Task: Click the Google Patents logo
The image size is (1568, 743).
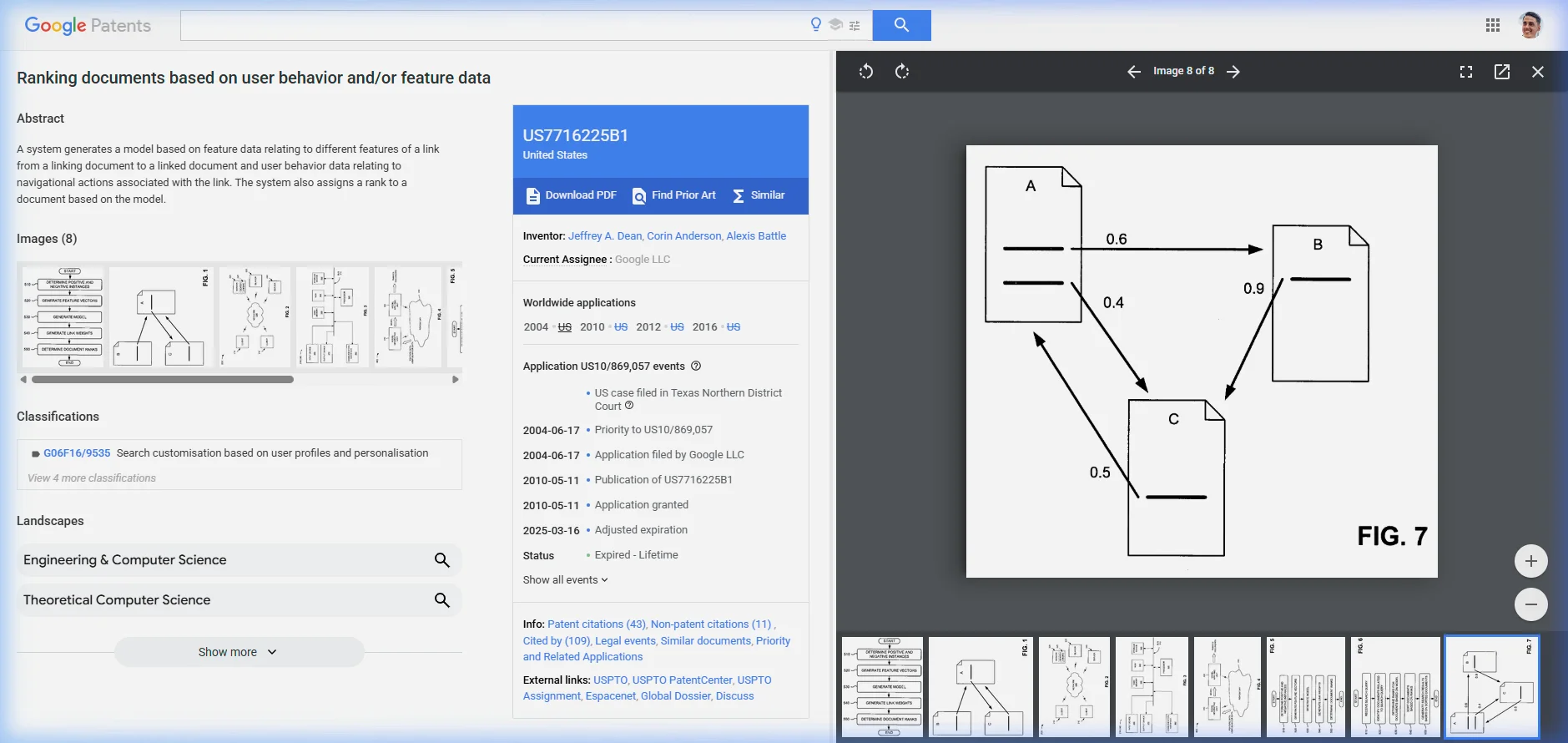Action: click(x=88, y=26)
